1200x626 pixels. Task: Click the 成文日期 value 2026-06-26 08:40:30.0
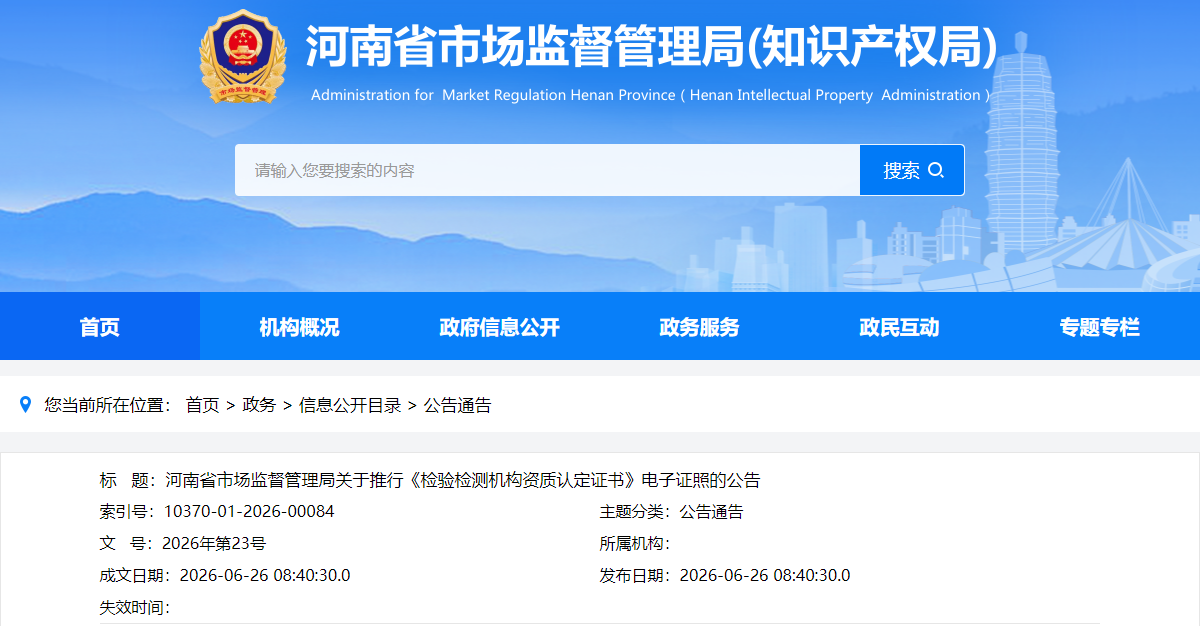265,576
